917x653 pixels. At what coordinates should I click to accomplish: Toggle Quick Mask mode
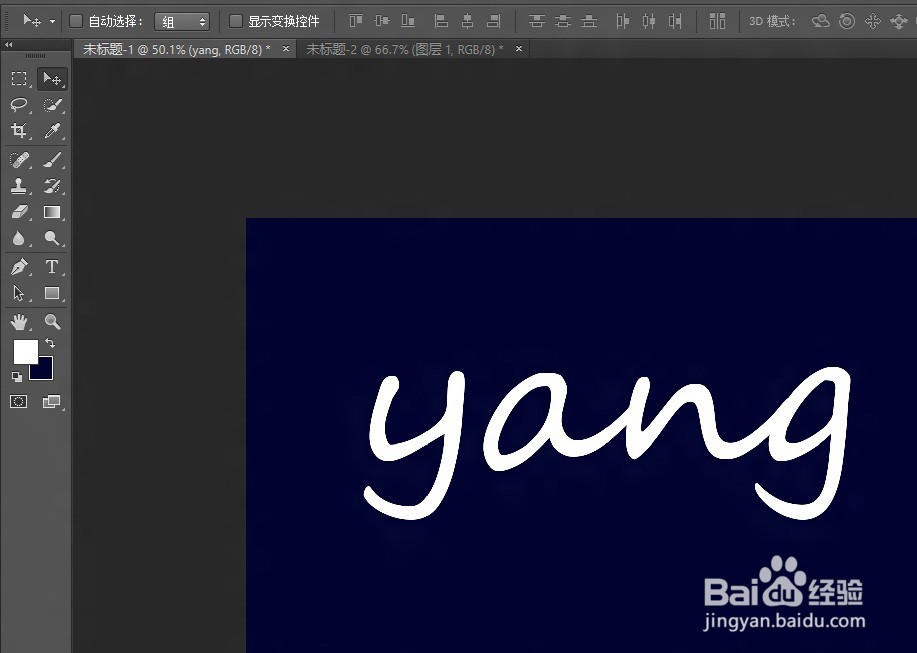pyautogui.click(x=19, y=402)
